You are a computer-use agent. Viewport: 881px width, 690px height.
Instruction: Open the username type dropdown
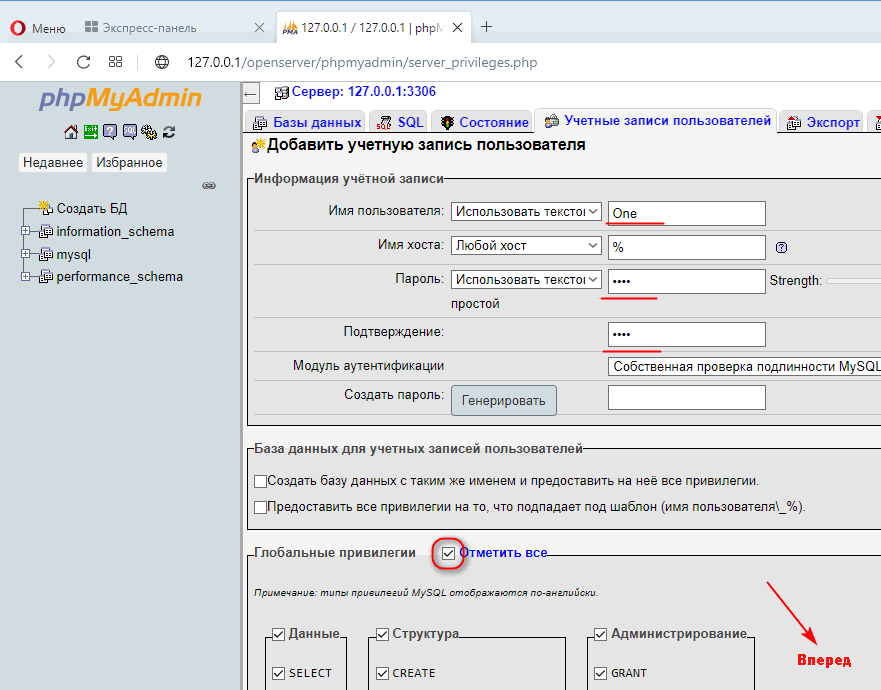coord(526,212)
